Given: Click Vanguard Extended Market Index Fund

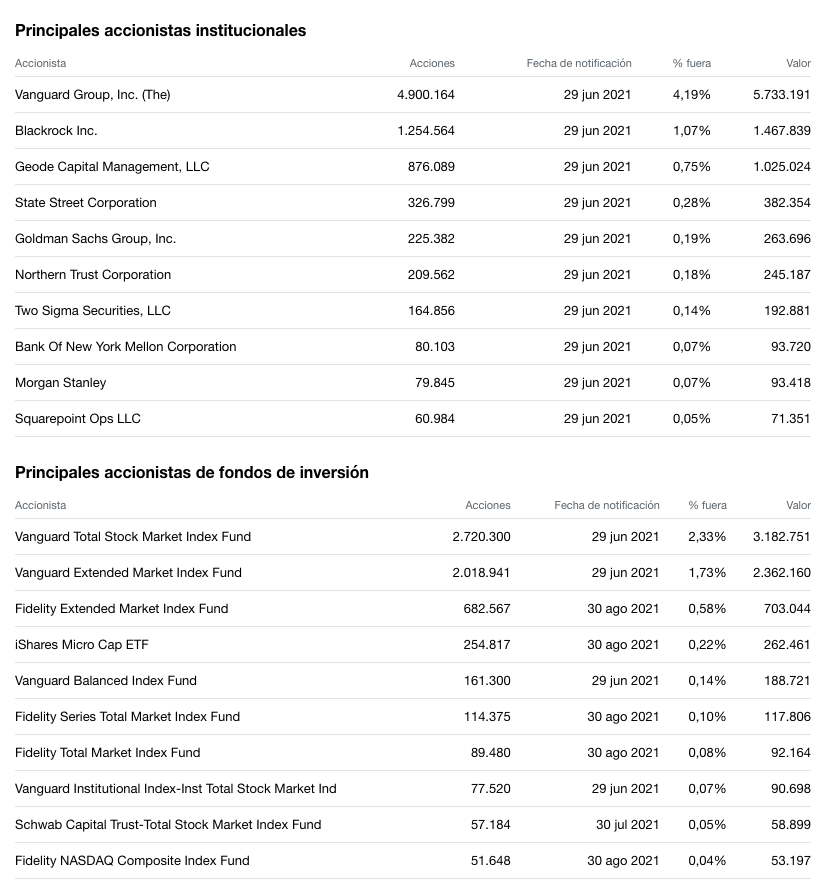Looking at the screenshot, I should (x=128, y=573).
